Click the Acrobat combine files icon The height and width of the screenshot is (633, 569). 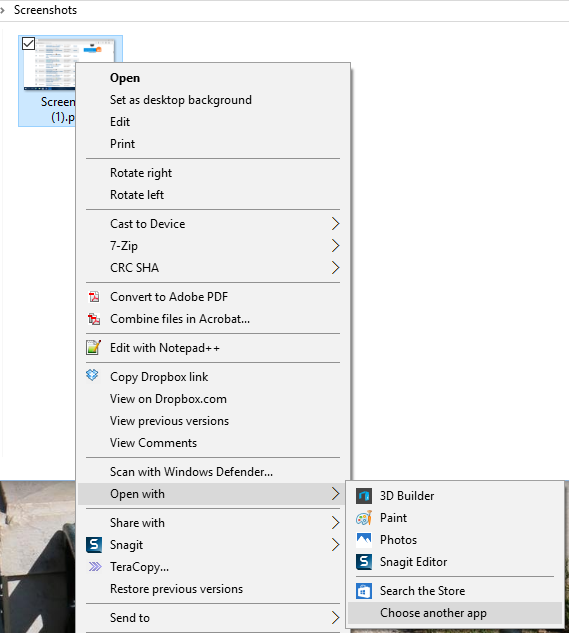94,319
